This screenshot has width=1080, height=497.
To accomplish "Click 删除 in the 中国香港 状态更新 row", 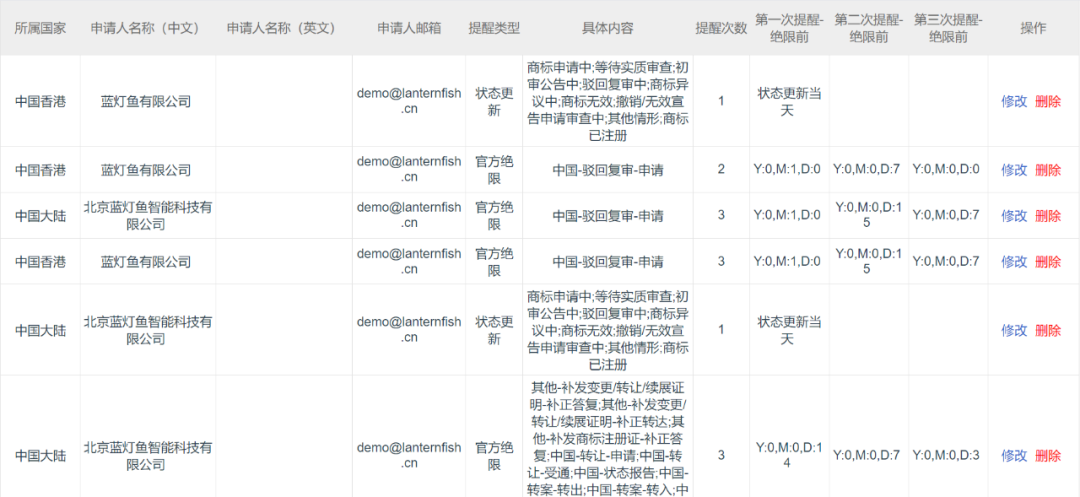I will 1048,101.
